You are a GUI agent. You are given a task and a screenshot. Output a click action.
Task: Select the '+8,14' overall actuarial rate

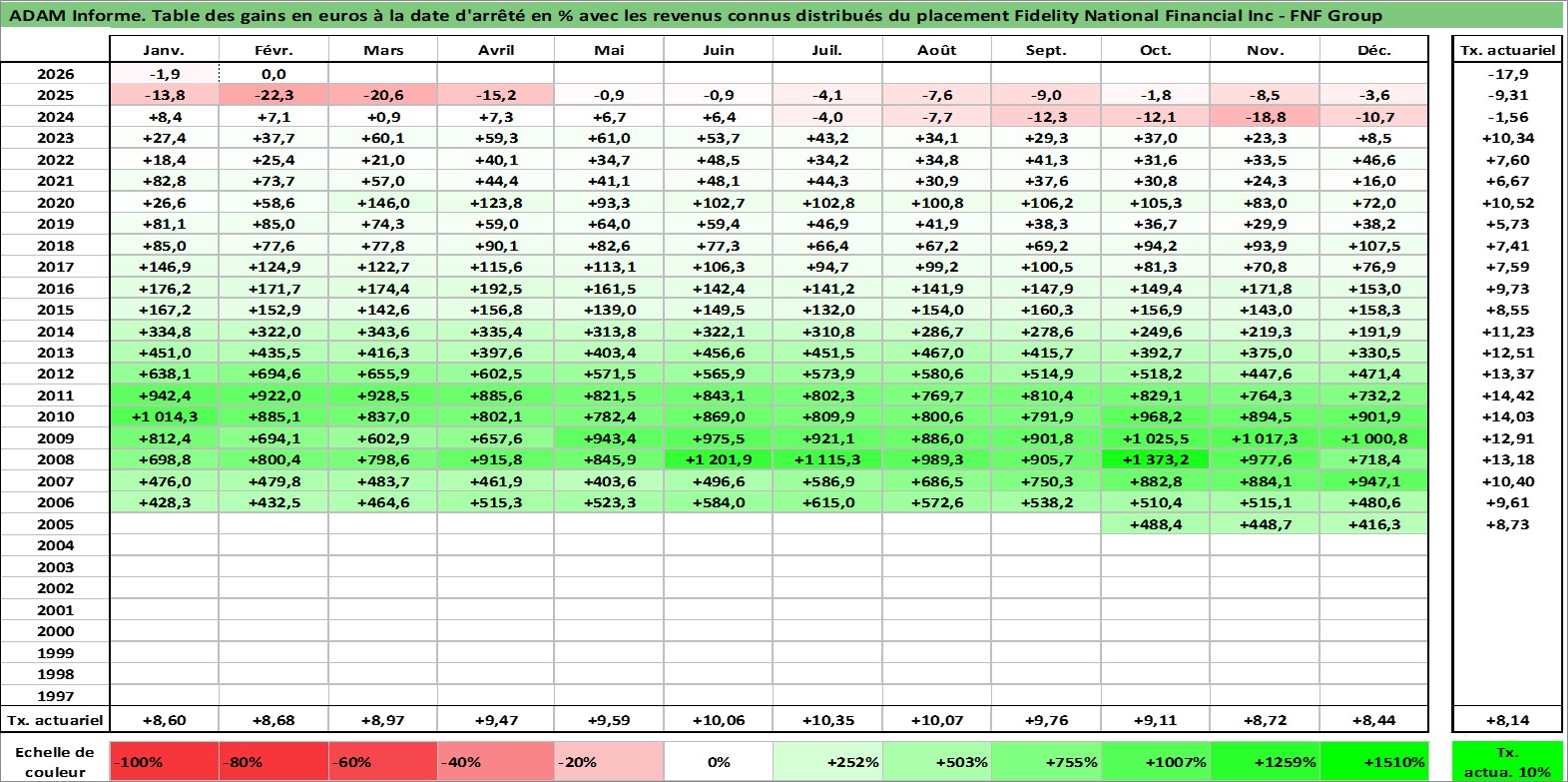click(1508, 720)
